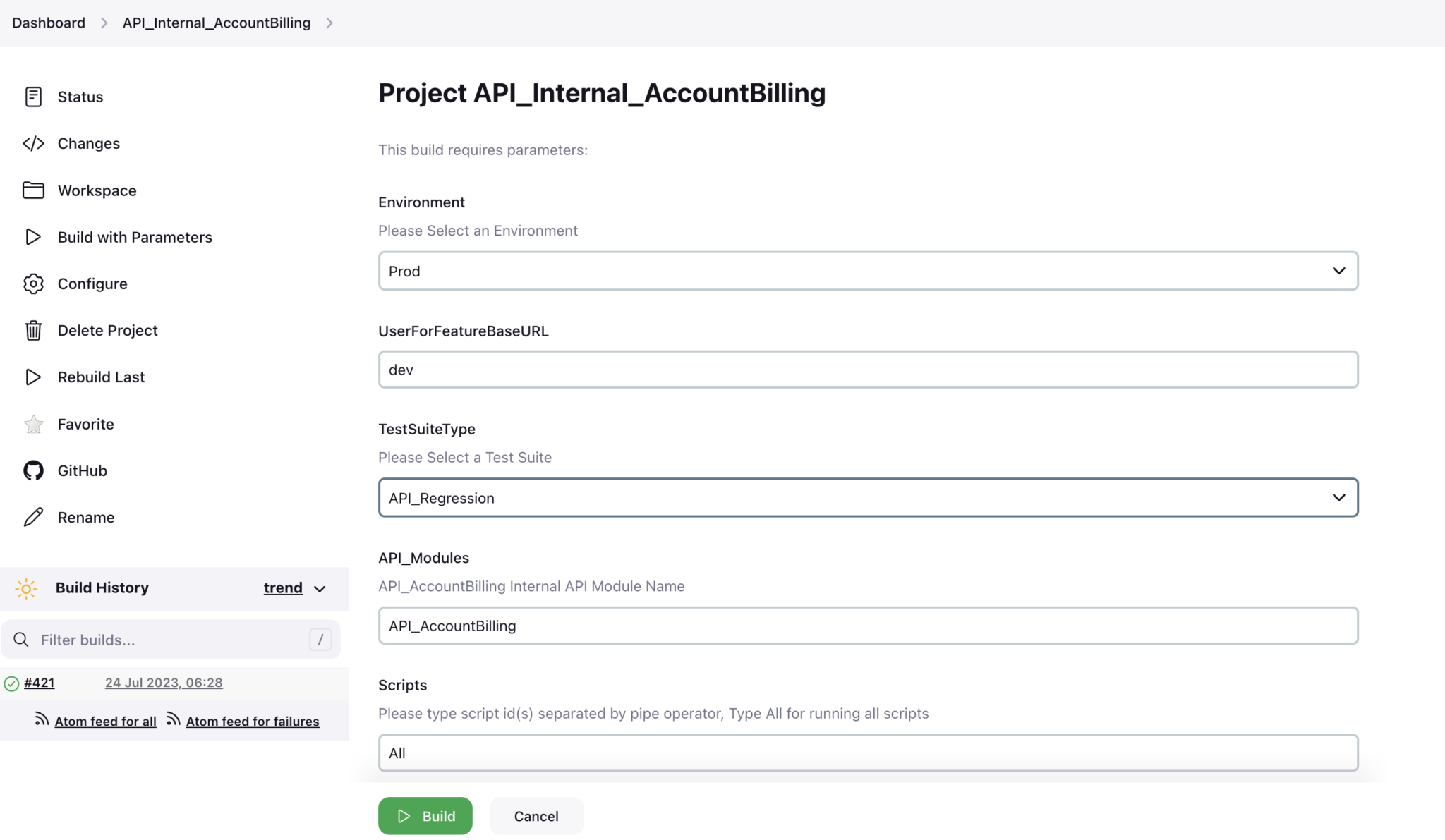Open the Environment dropdown showing Prod
The image size is (1445, 840).
(868, 271)
